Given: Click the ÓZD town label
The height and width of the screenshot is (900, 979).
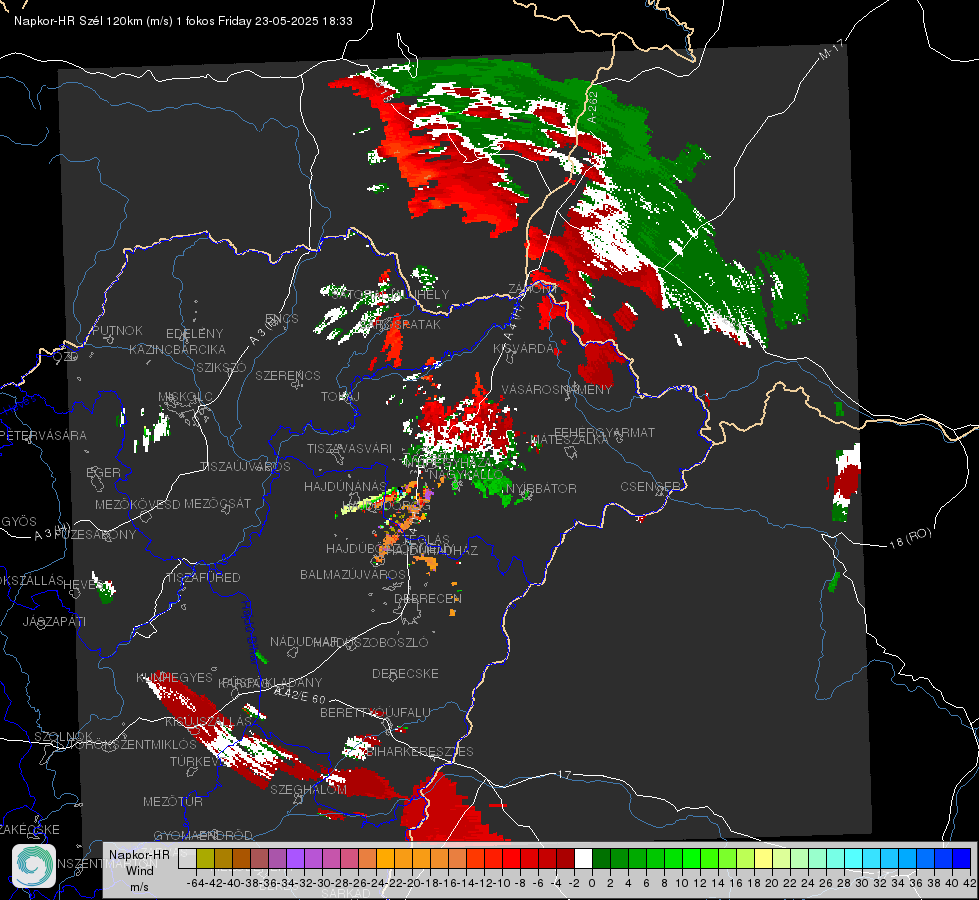Looking at the screenshot, I should tap(66, 356).
